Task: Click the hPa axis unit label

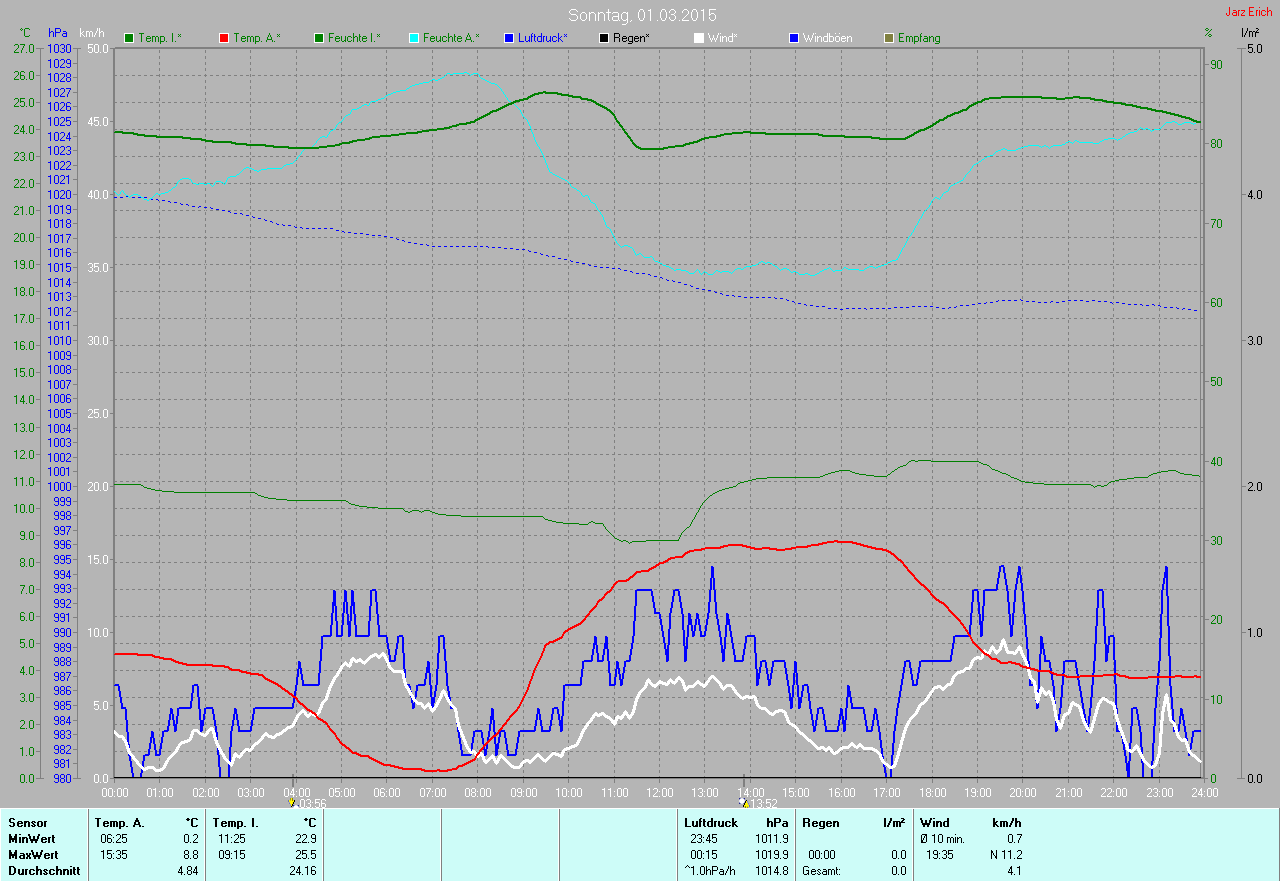Action: click(57, 33)
